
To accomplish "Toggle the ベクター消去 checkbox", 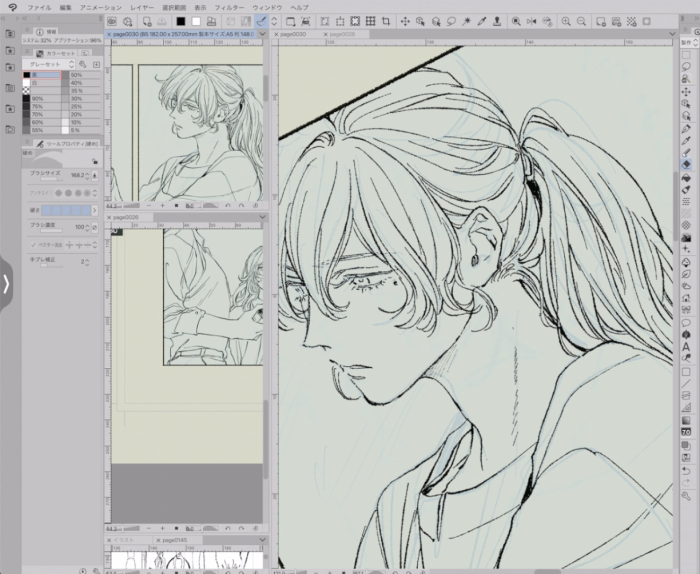I will click(33, 245).
